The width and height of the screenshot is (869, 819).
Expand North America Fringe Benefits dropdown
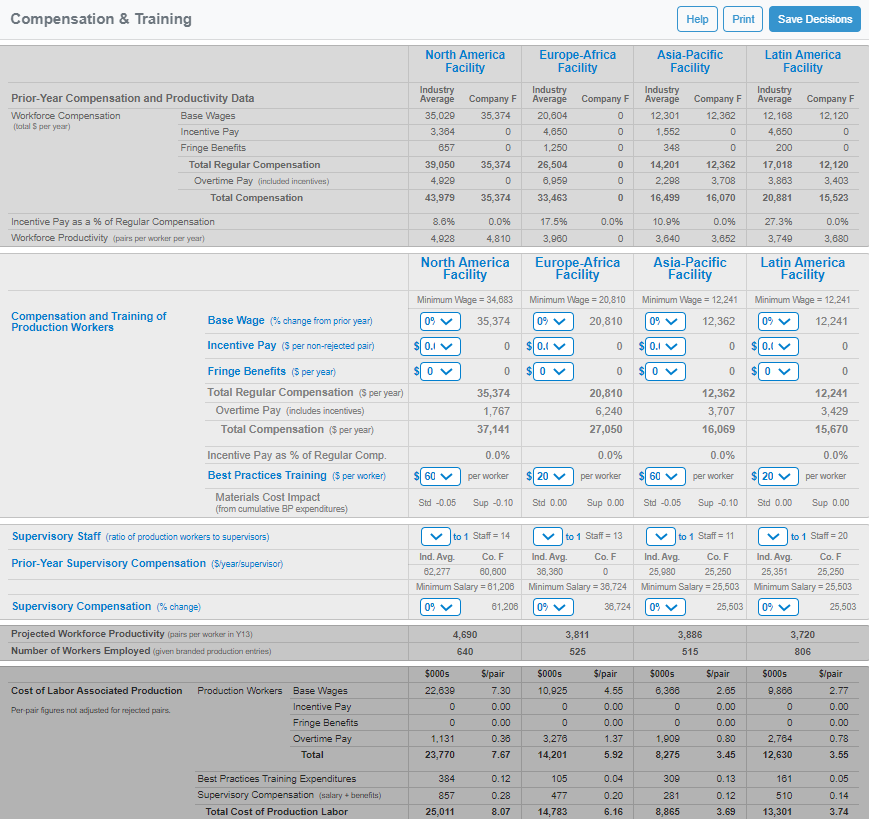[x=441, y=371]
